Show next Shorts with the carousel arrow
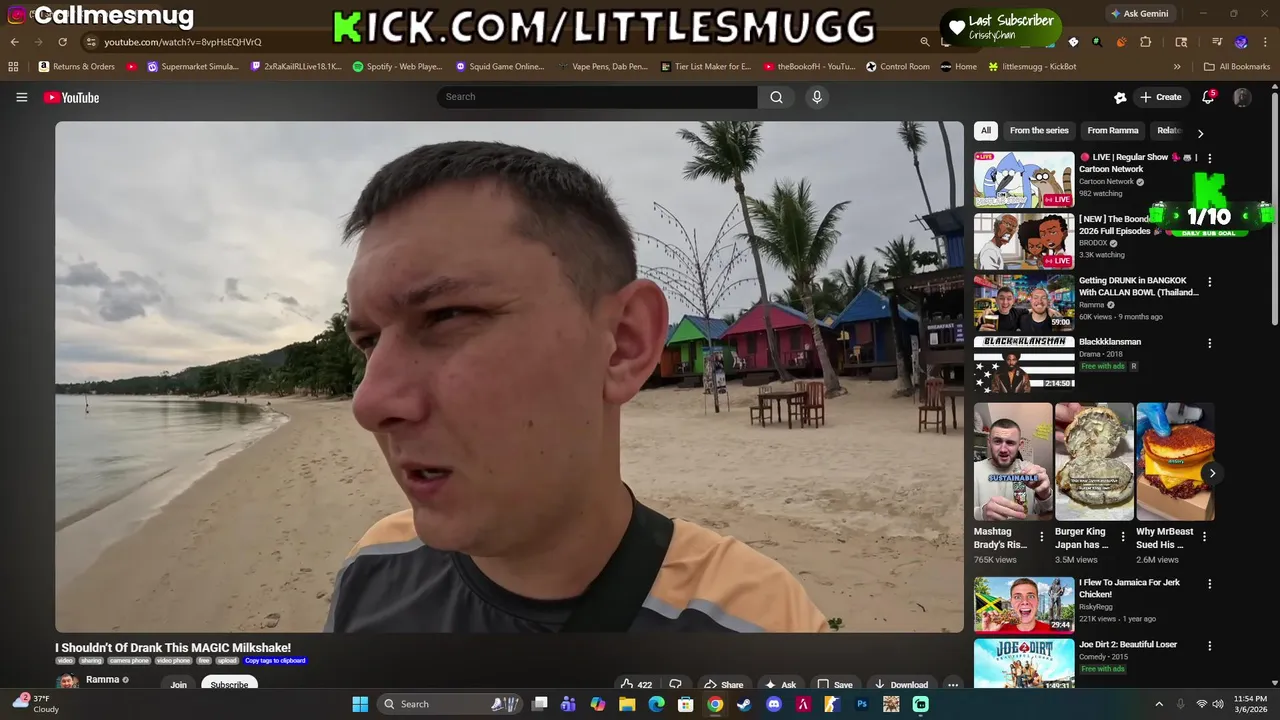The height and width of the screenshot is (720, 1280). (x=1212, y=473)
